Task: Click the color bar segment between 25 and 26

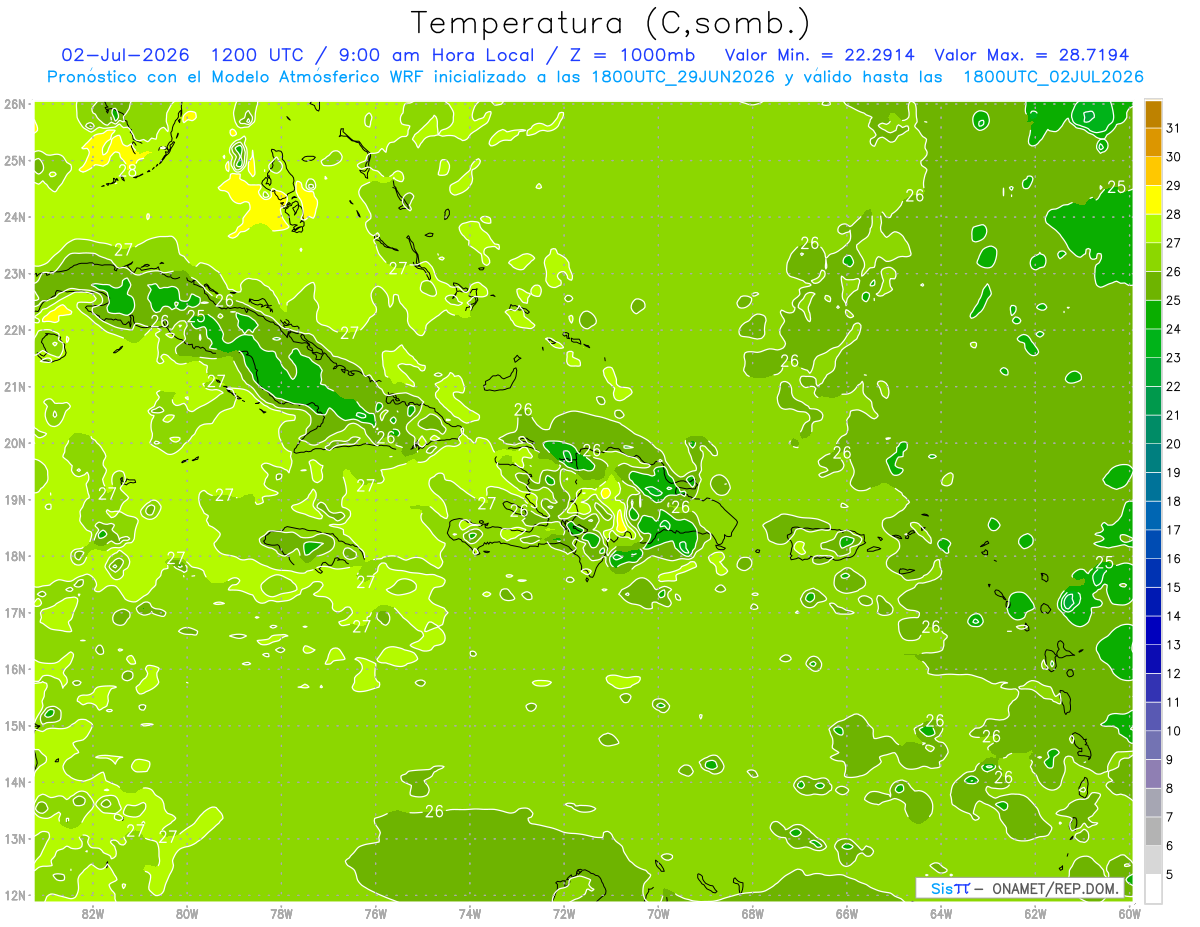Action: point(1153,286)
